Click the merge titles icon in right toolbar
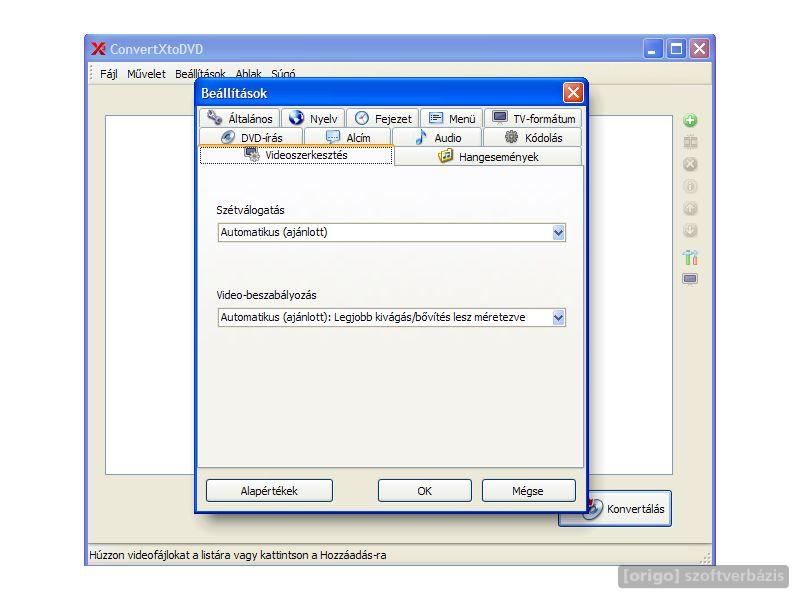The width and height of the screenshot is (800, 600). click(690, 142)
